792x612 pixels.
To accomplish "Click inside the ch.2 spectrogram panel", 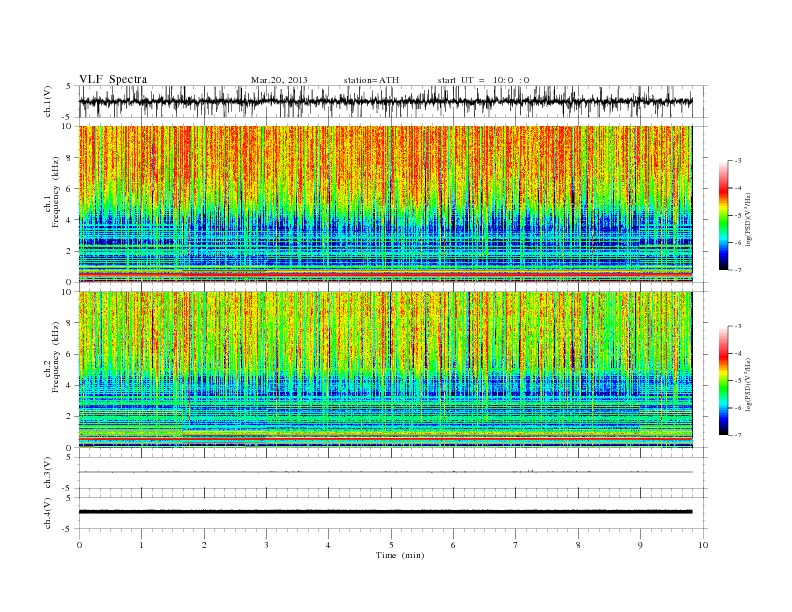I will (x=386, y=369).
